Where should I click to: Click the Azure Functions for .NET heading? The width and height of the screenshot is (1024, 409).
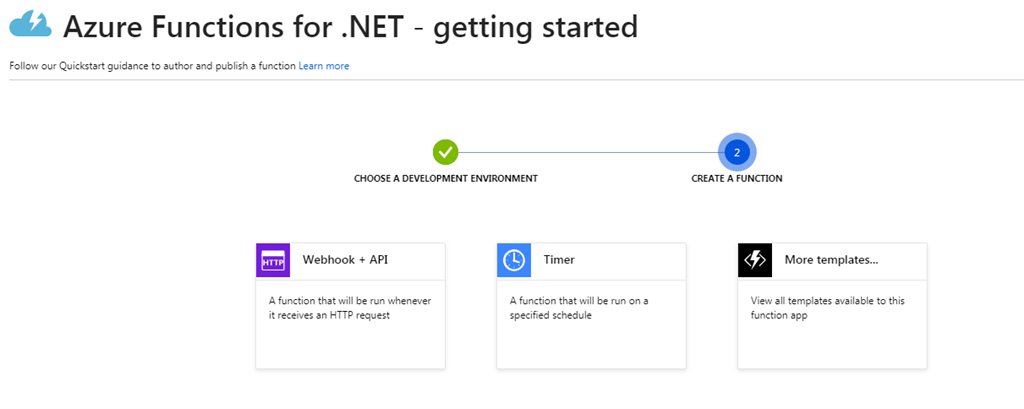coord(350,27)
